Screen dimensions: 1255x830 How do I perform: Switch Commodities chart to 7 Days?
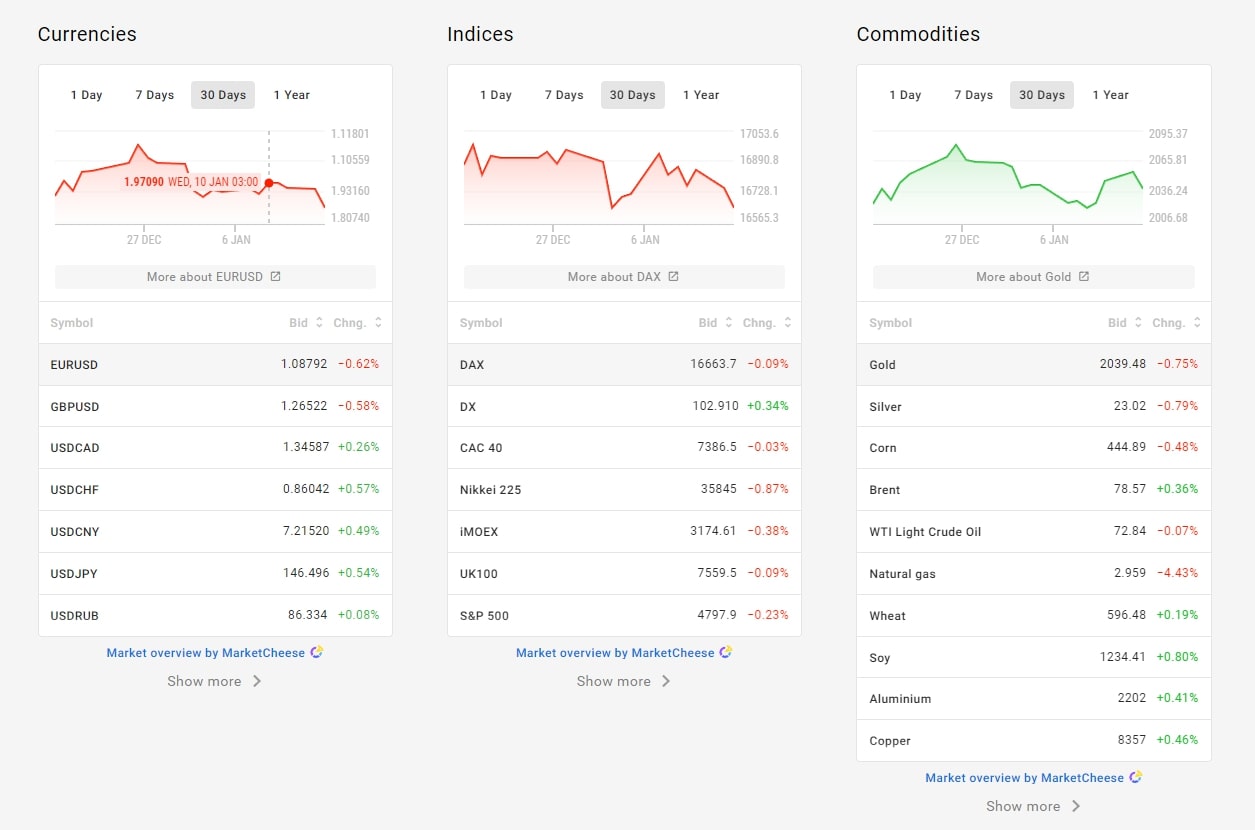pyautogui.click(x=973, y=95)
